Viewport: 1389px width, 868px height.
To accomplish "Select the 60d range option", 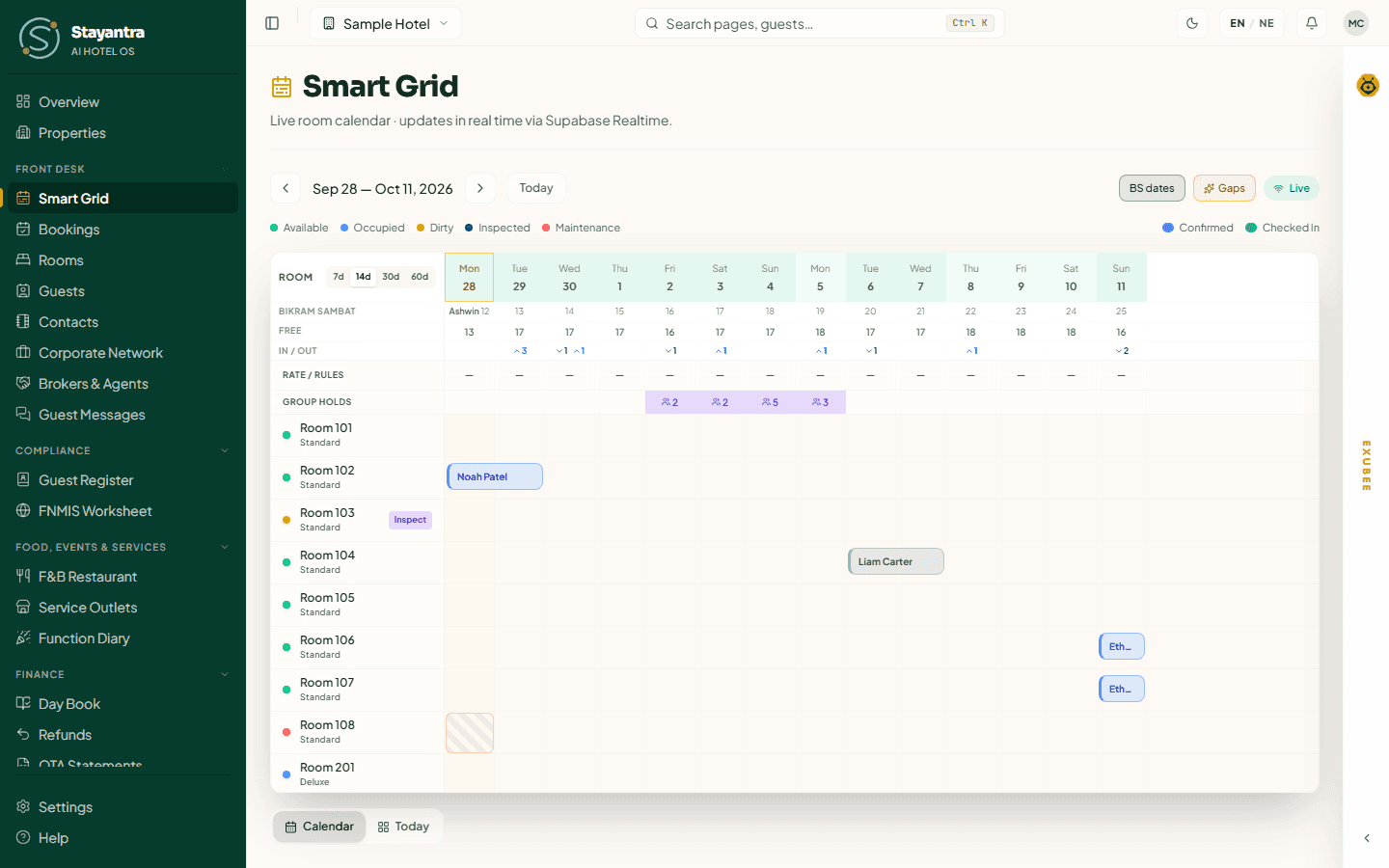I will (x=420, y=277).
